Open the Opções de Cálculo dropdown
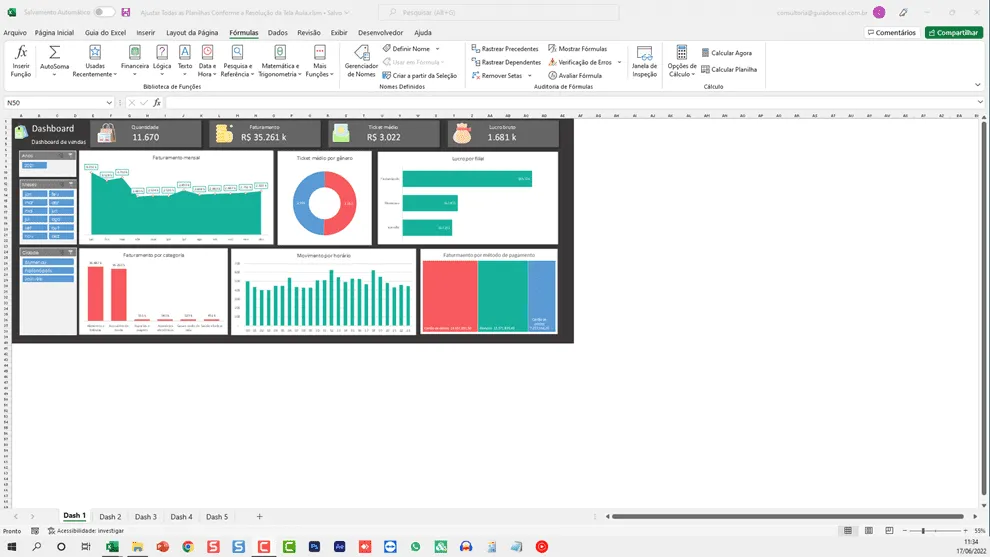 pyautogui.click(x=682, y=61)
